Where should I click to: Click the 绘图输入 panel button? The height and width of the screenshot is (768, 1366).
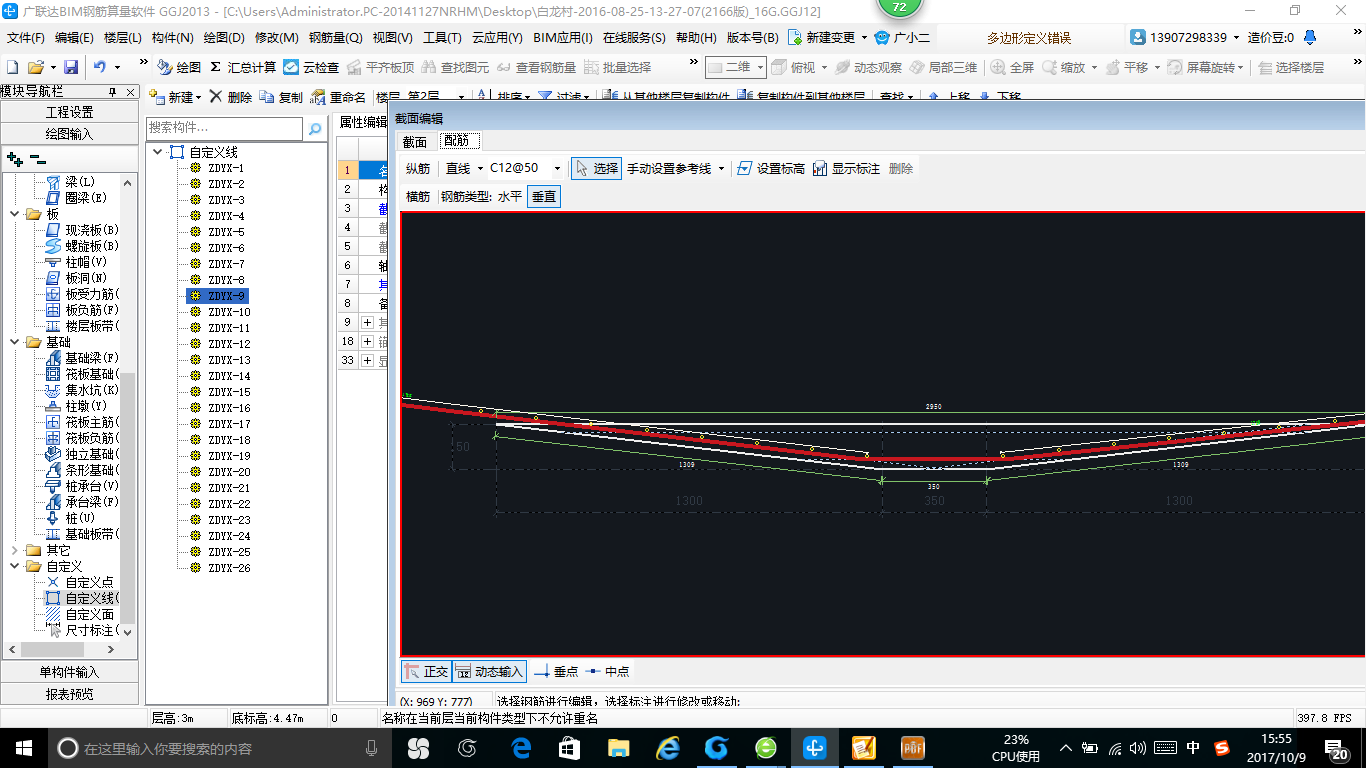point(70,134)
